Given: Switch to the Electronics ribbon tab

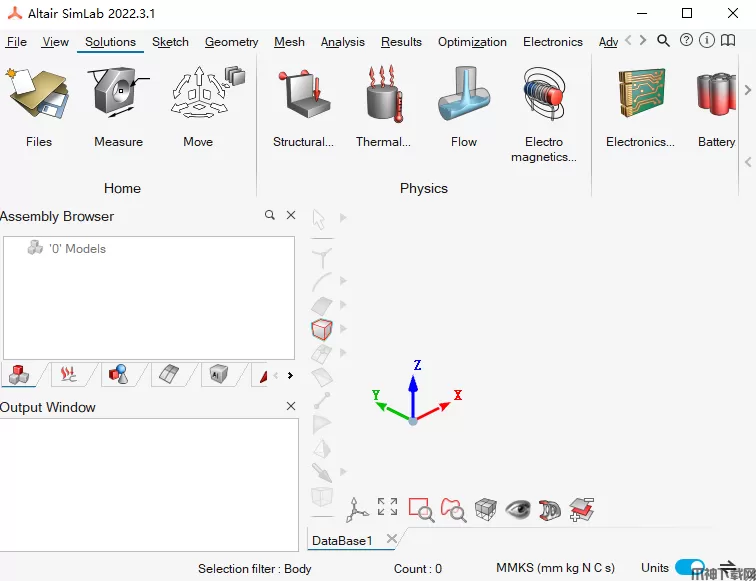Looking at the screenshot, I should (x=553, y=42).
